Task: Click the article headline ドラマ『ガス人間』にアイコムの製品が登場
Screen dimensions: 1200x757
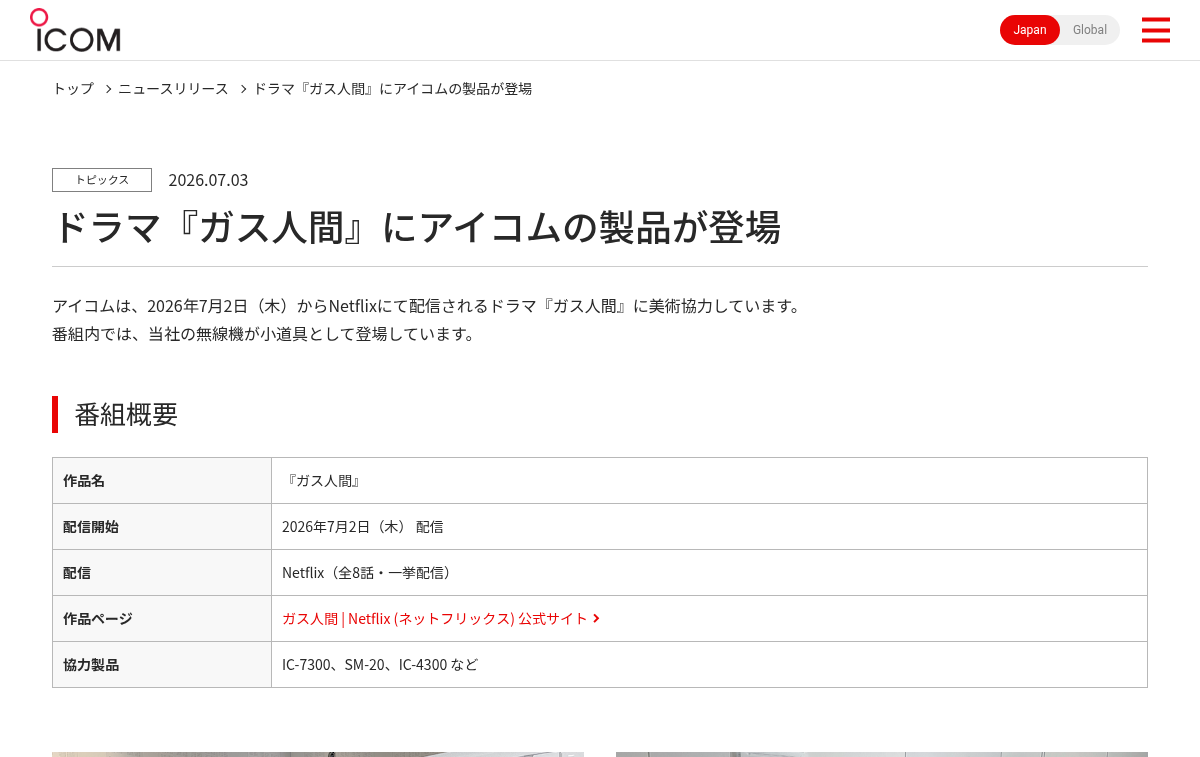Action: point(416,227)
